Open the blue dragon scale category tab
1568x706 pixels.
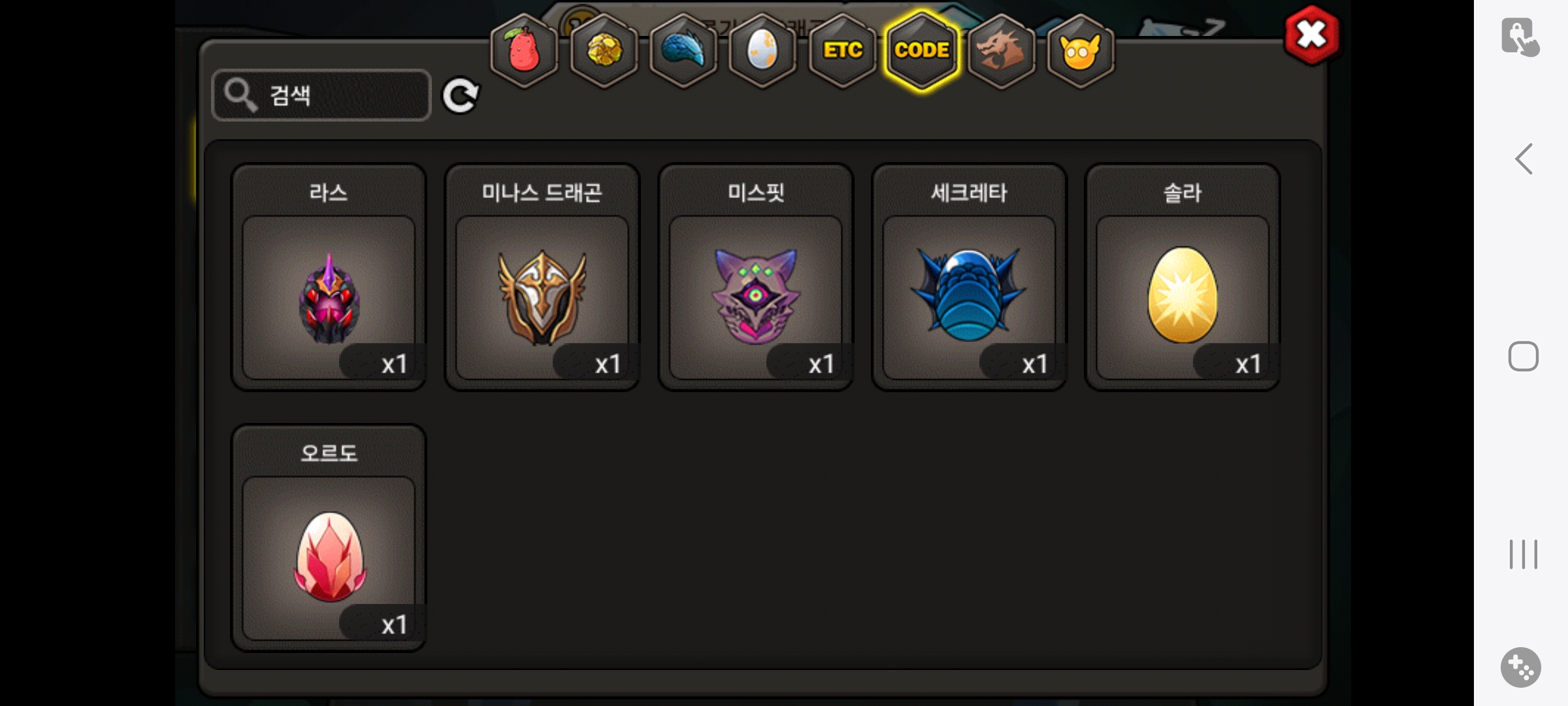click(x=683, y=50)
